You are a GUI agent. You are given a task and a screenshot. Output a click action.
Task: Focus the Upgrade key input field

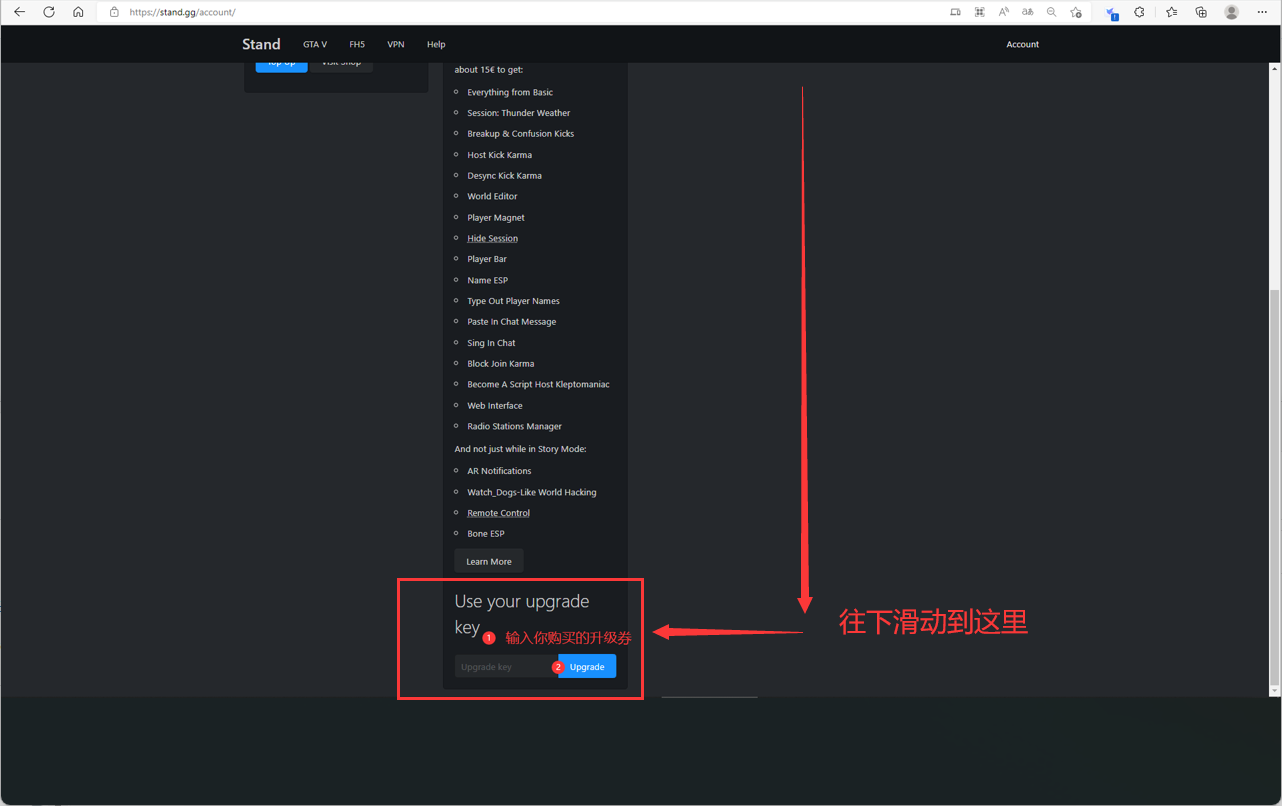(503, 667)
